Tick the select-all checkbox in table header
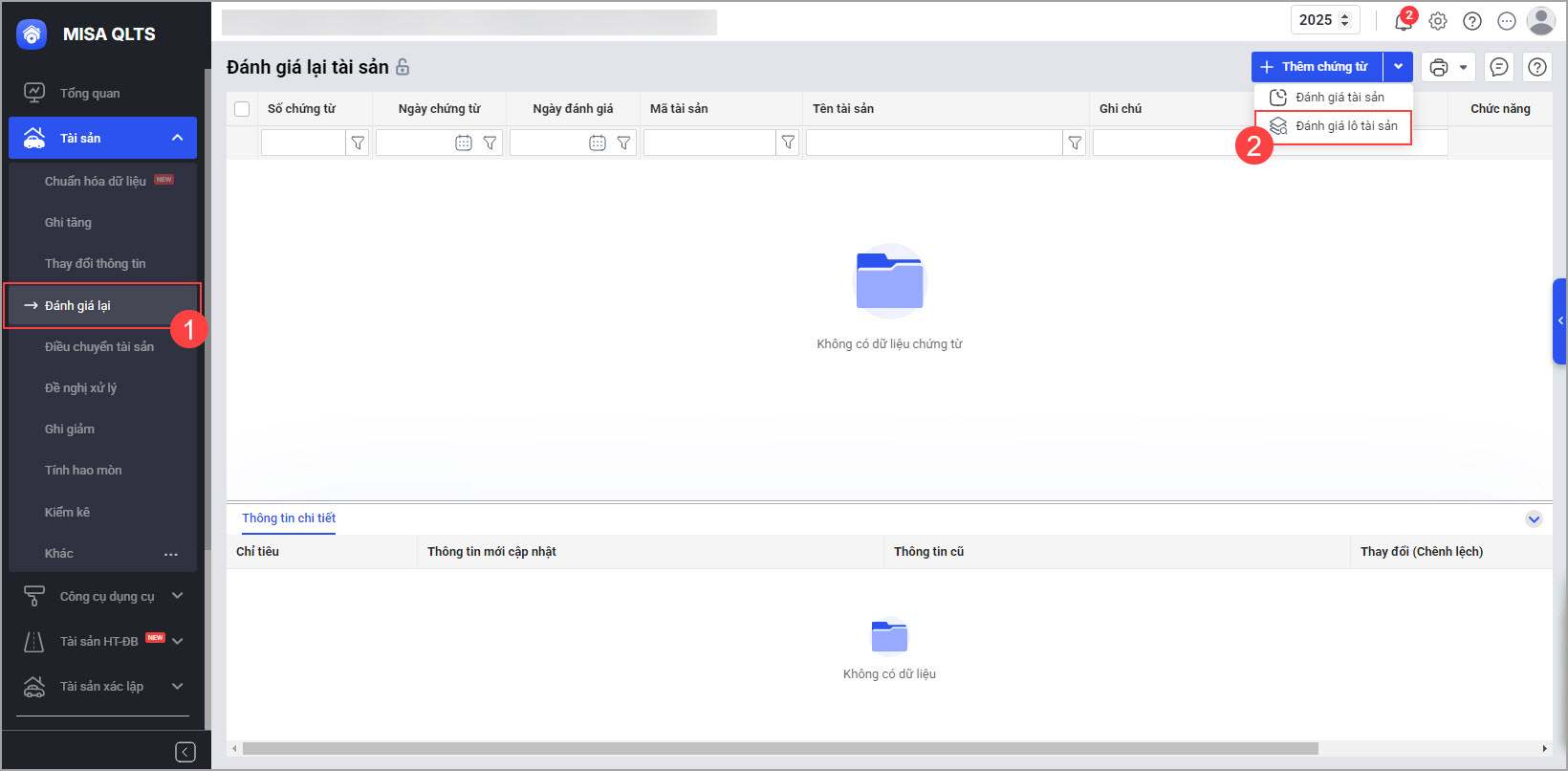This screenshot has height=771, width=1568. pos(242,109)
